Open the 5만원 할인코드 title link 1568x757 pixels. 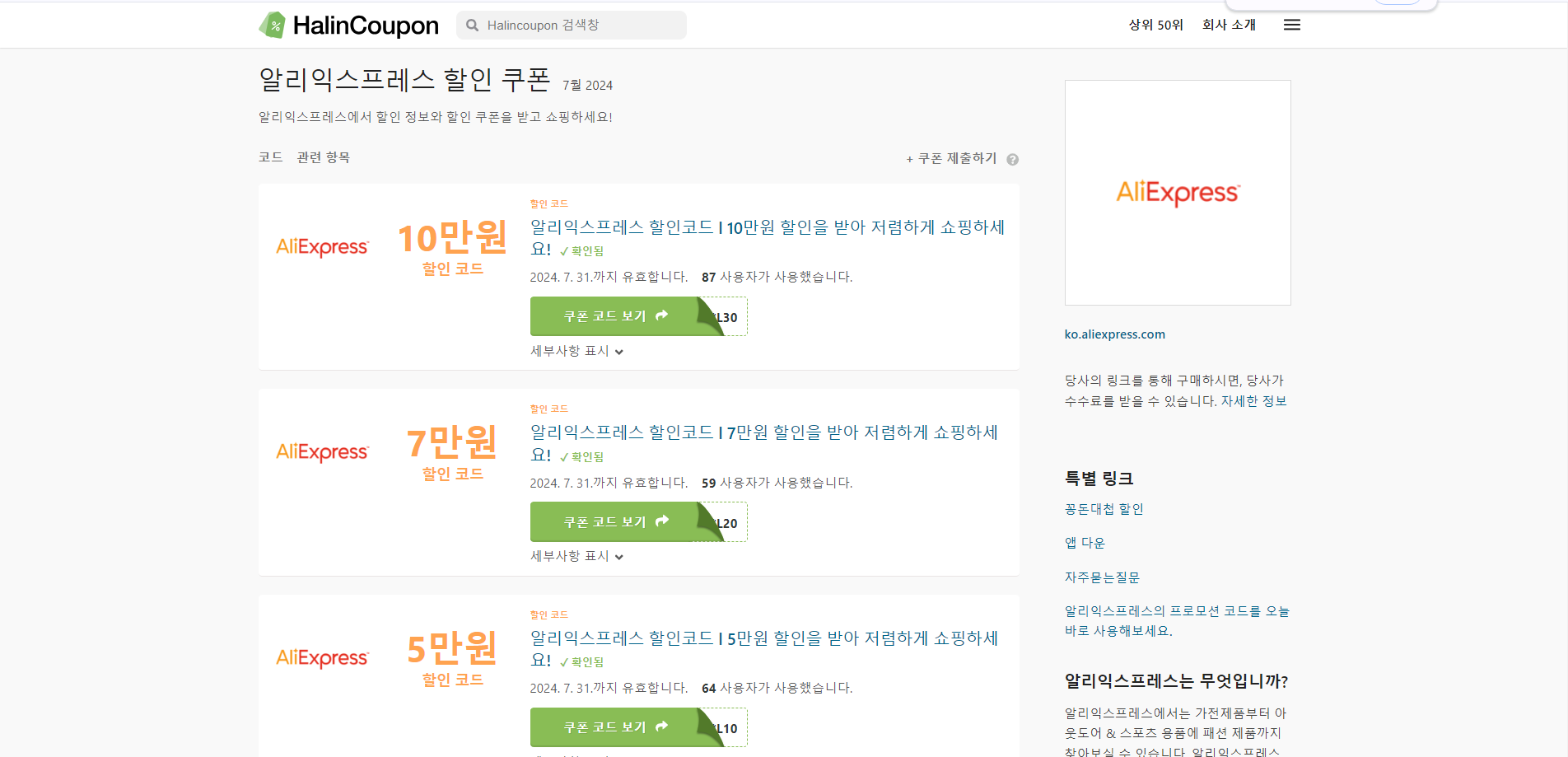coord(763,648)
